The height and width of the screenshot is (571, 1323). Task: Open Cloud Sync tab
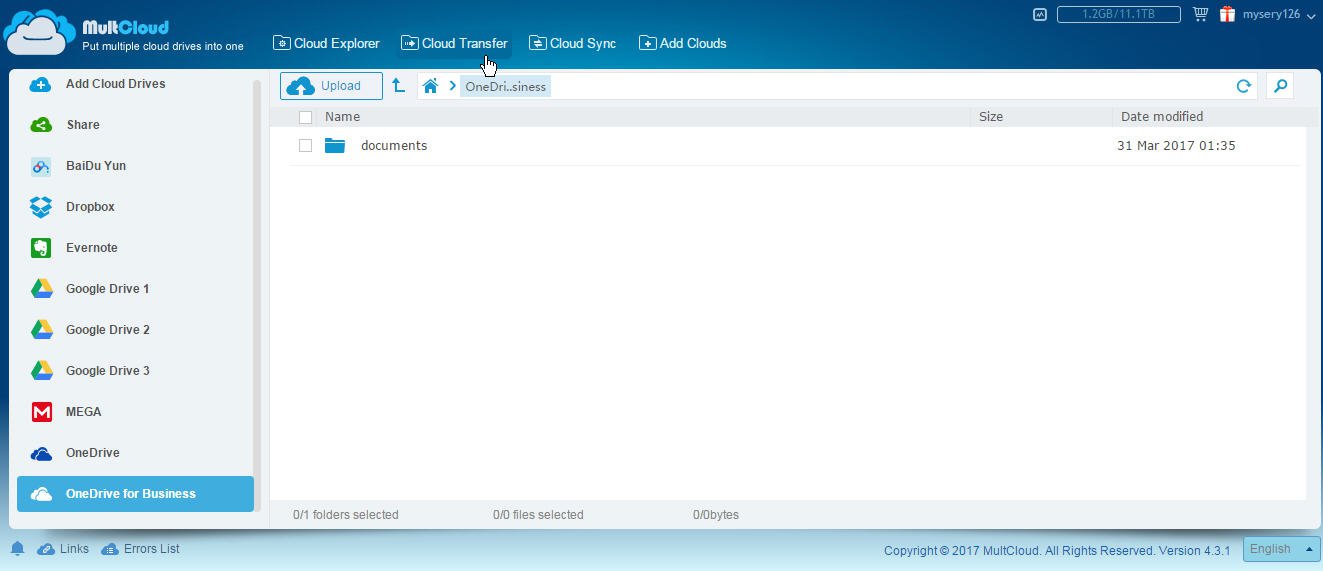(x=572, y=43)
